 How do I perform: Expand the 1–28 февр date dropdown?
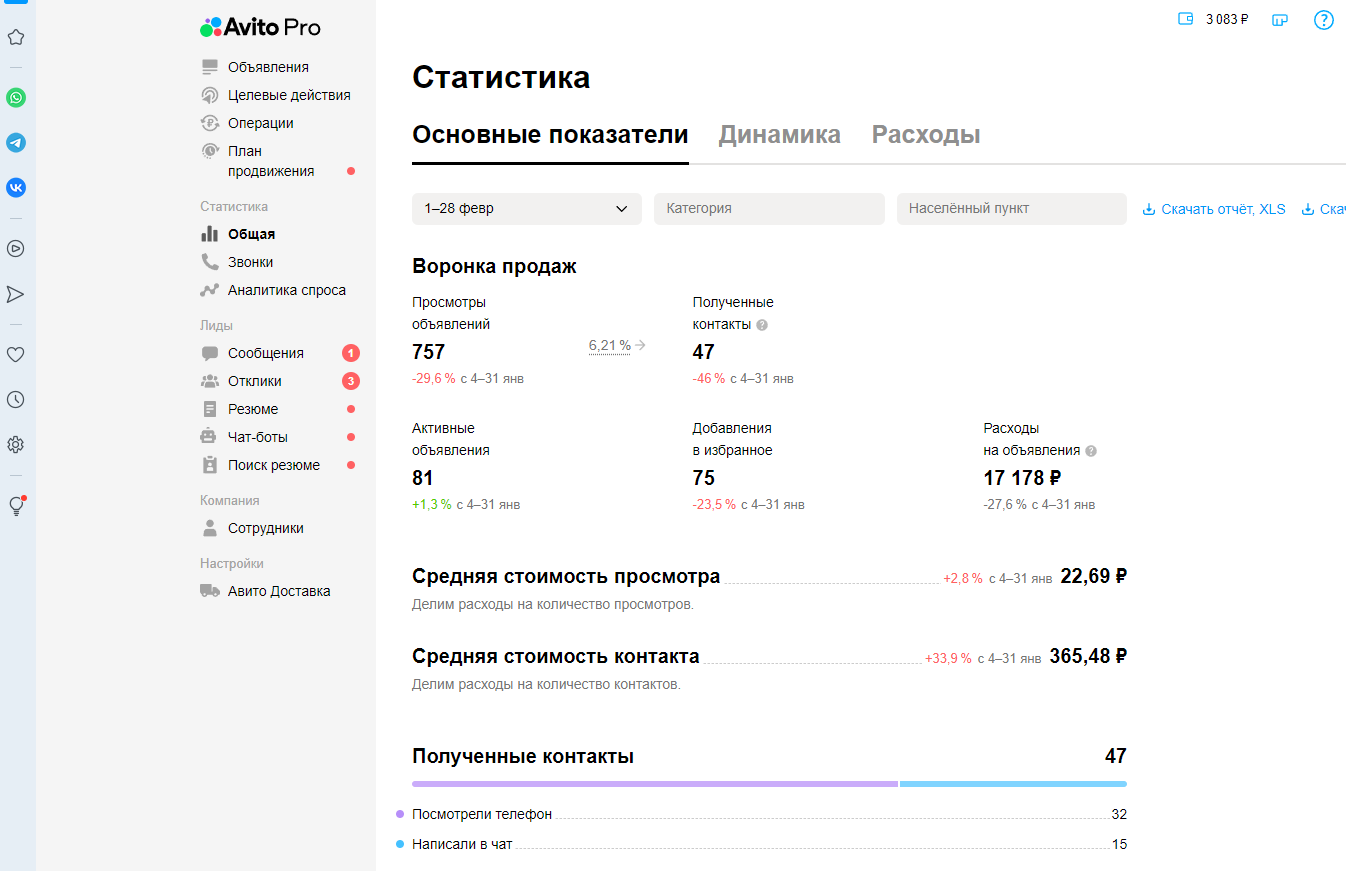526,209
